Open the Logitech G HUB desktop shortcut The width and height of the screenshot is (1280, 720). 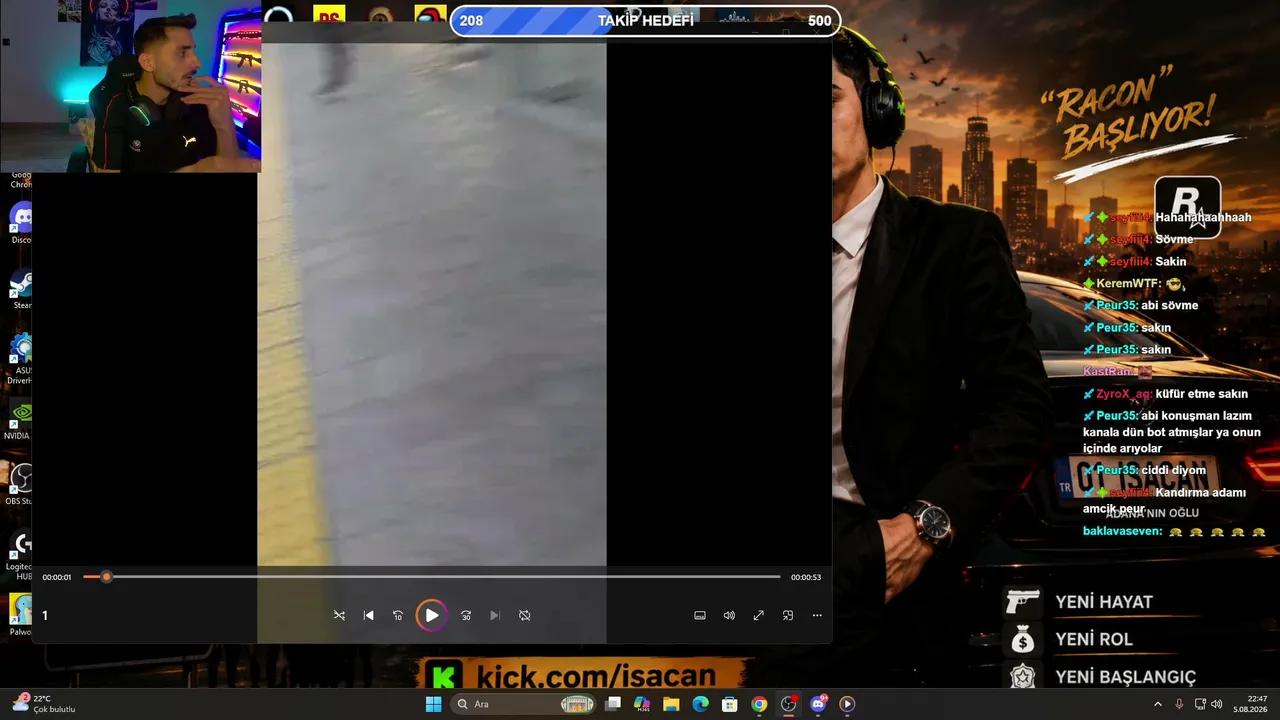20,555
